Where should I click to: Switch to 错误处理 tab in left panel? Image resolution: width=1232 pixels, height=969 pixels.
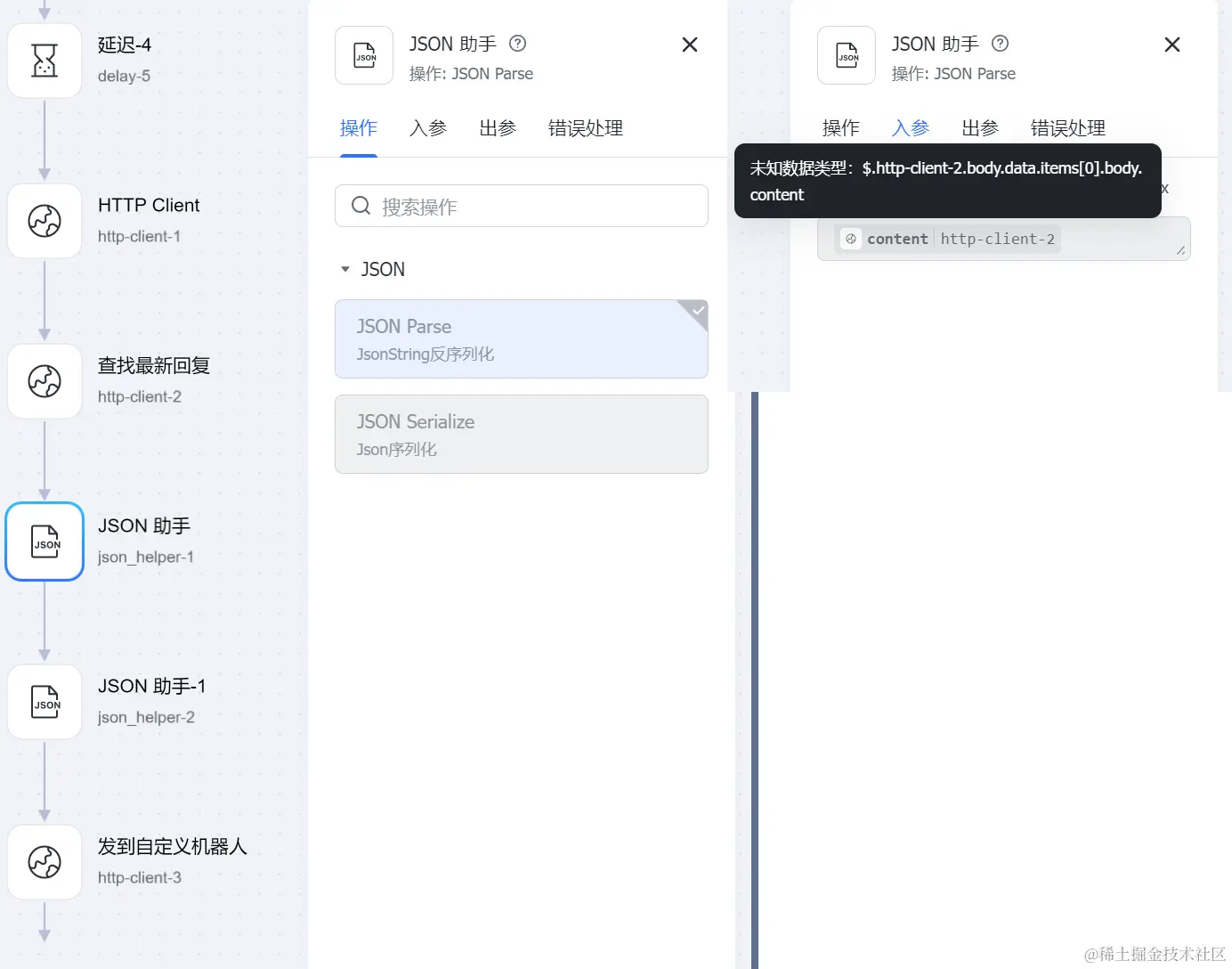586,128
